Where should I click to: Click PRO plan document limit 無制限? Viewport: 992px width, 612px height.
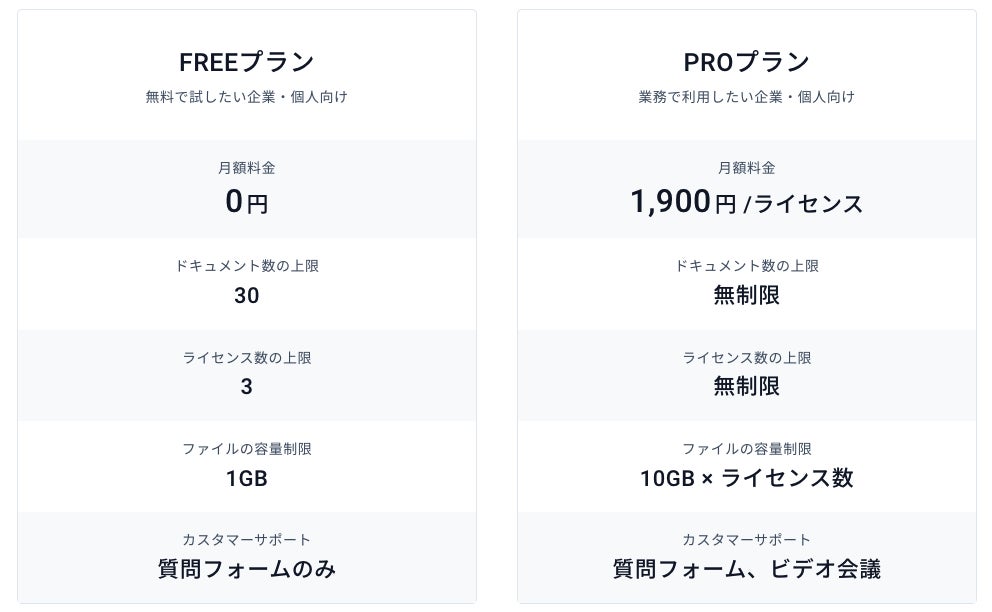(x=746, y=295)
